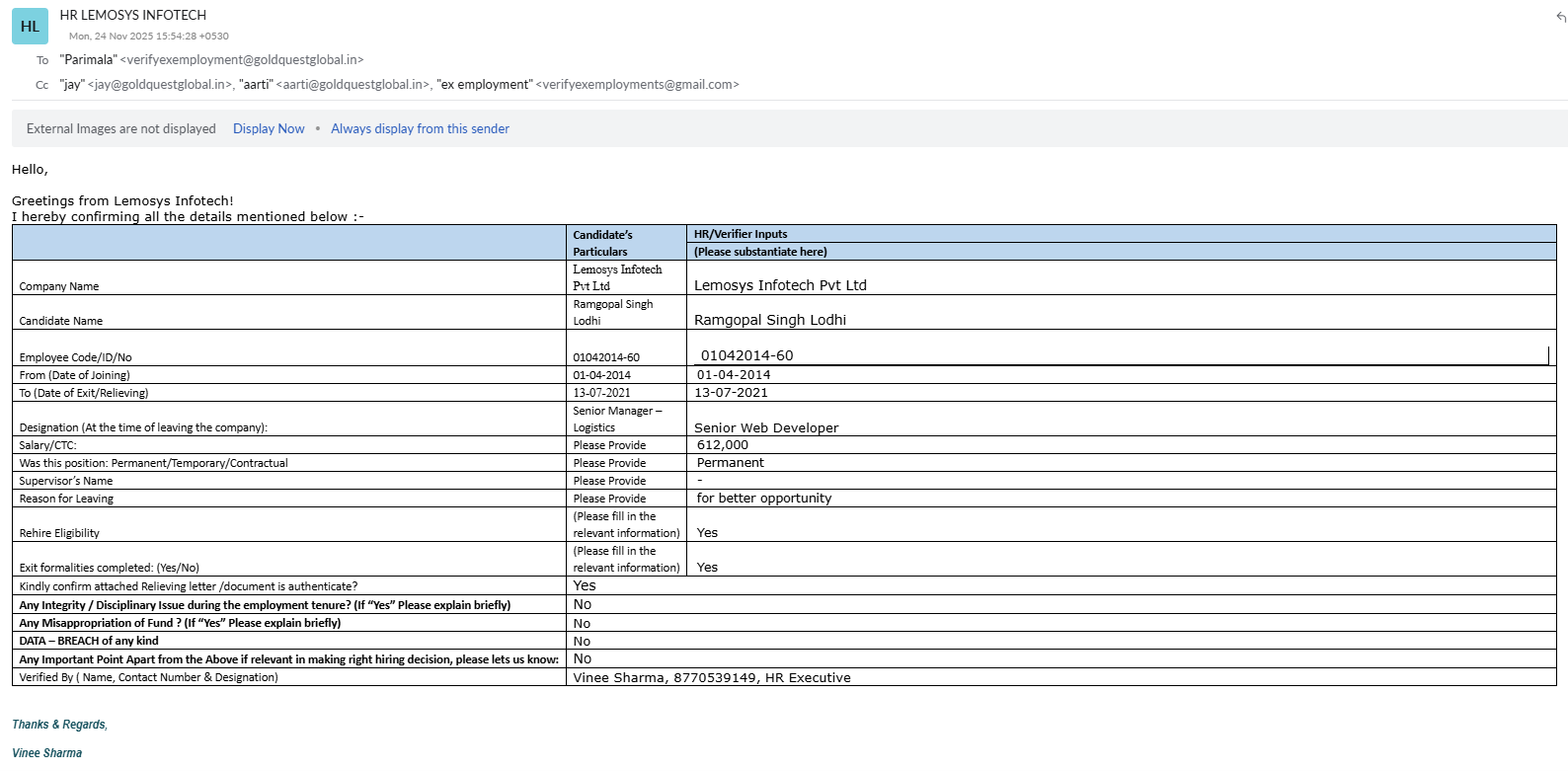Click the email timestamp Mon, 24 Nov 2025
Viewport: 1568px width, 771px height.
tap(148, 37)
